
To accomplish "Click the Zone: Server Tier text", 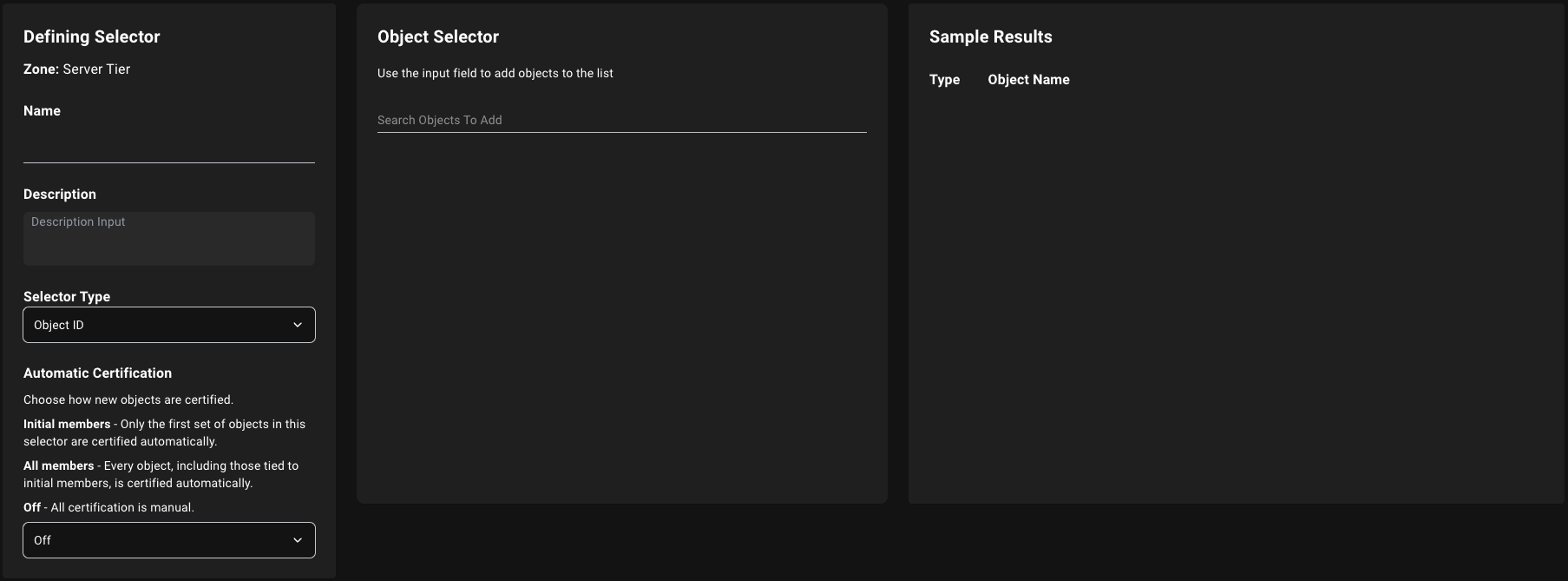I will (x=76, y=69).
